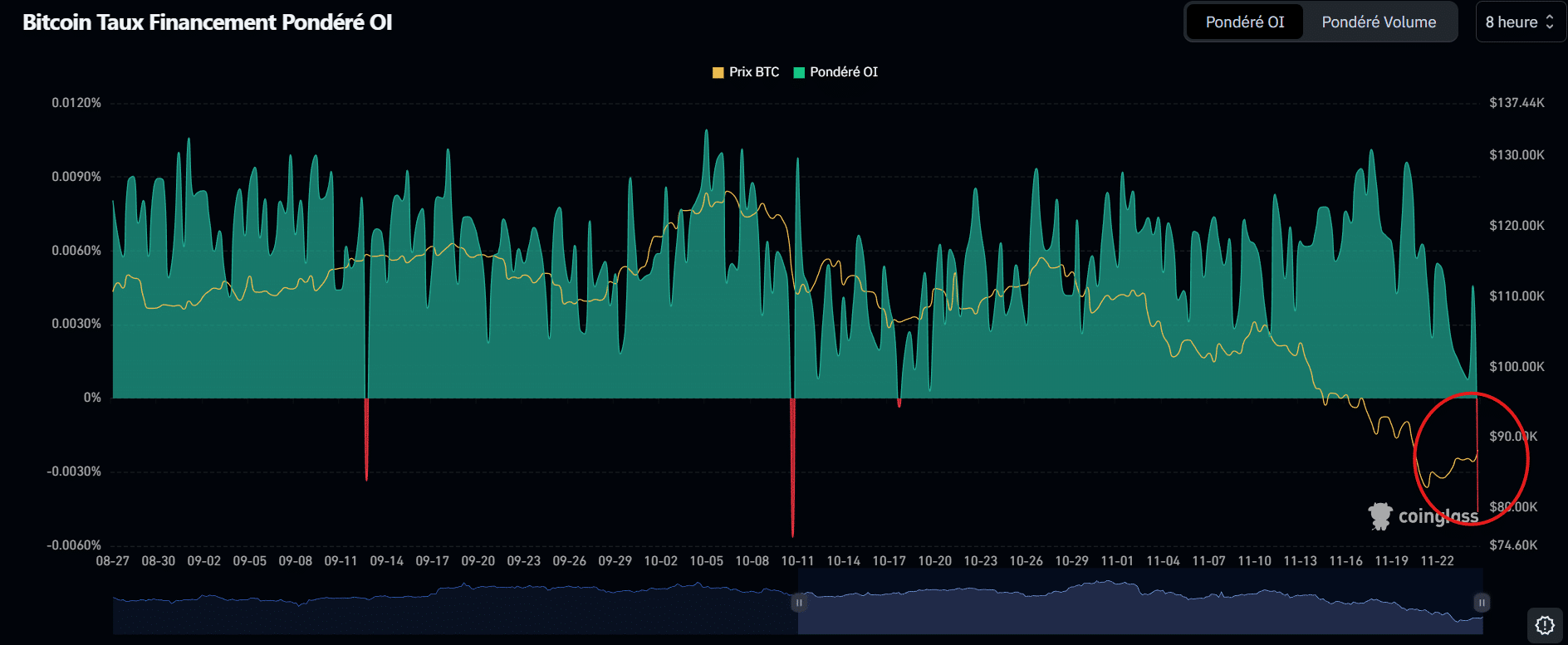Viewport: 1568px width, 645px height.
Task: Toggle the Prix BTC series legend label
Action: click(x=753, y=72)
